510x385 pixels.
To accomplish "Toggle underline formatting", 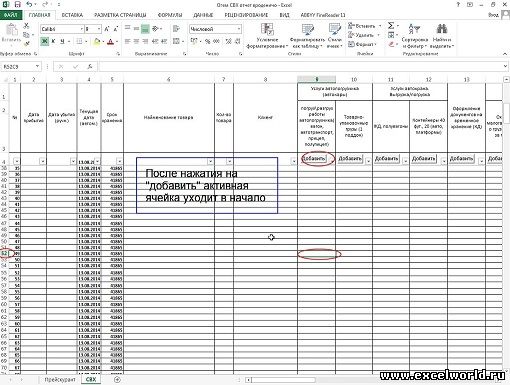I will [x=62, y=41].
